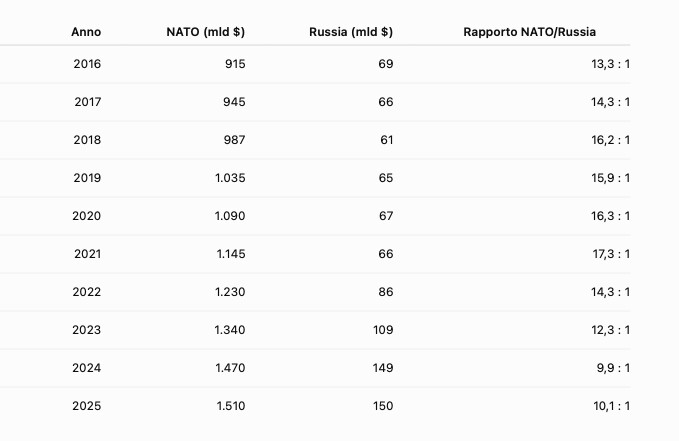Screen dimensions: 679x441
Task: Select the NATO value 987 for 2018
Action: coord(234,140)
